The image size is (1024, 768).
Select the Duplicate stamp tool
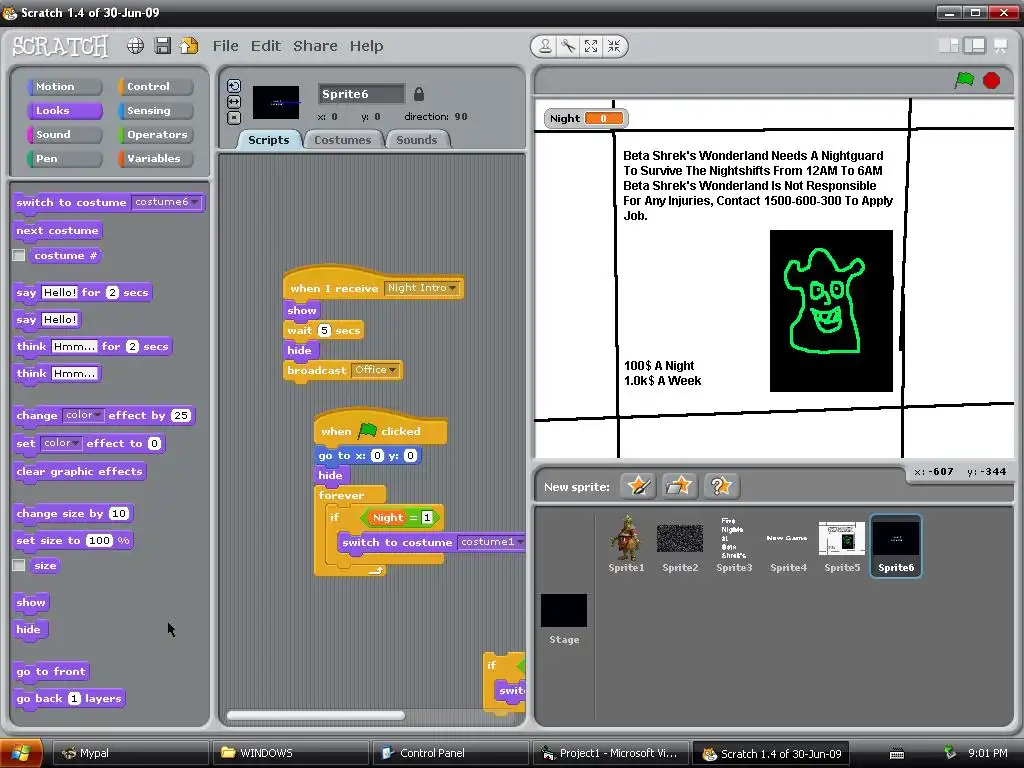tap(545, 46)
